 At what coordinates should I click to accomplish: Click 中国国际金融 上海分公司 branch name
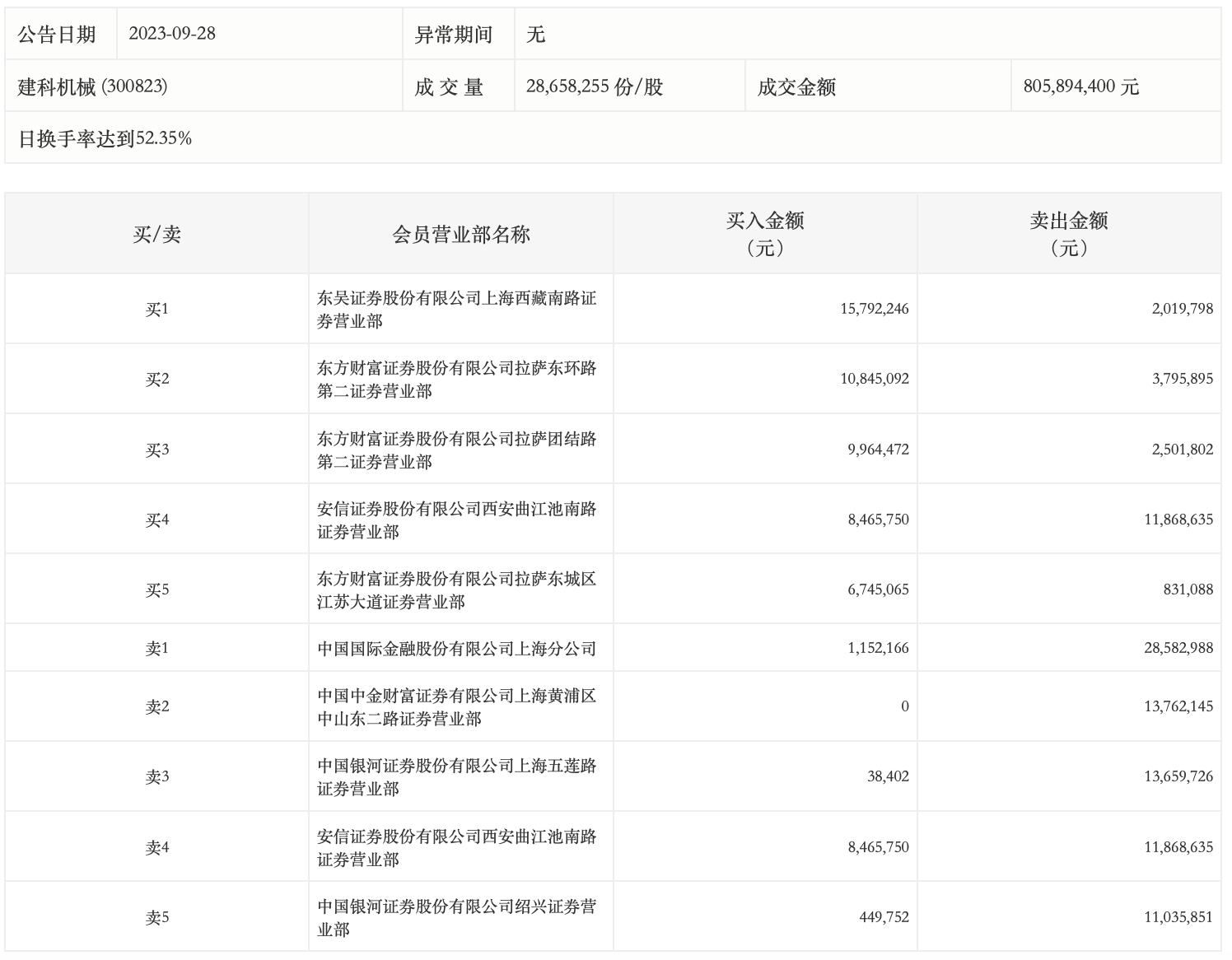(456, 649)
